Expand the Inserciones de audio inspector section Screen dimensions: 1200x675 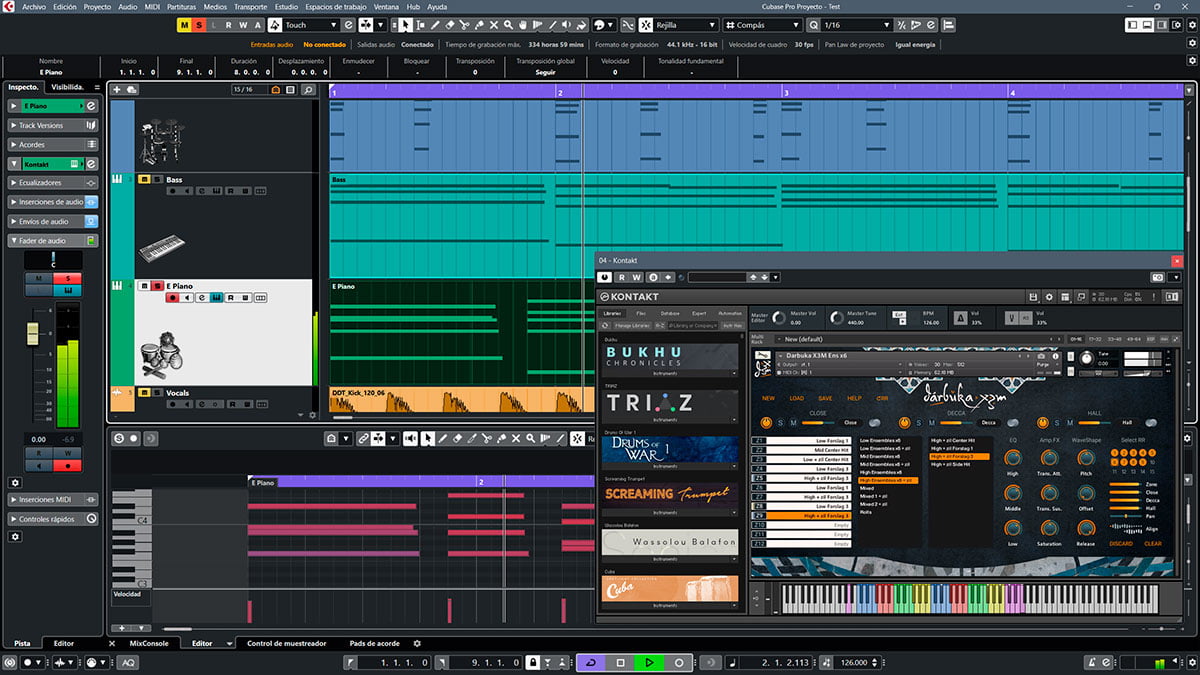(54, 202)
